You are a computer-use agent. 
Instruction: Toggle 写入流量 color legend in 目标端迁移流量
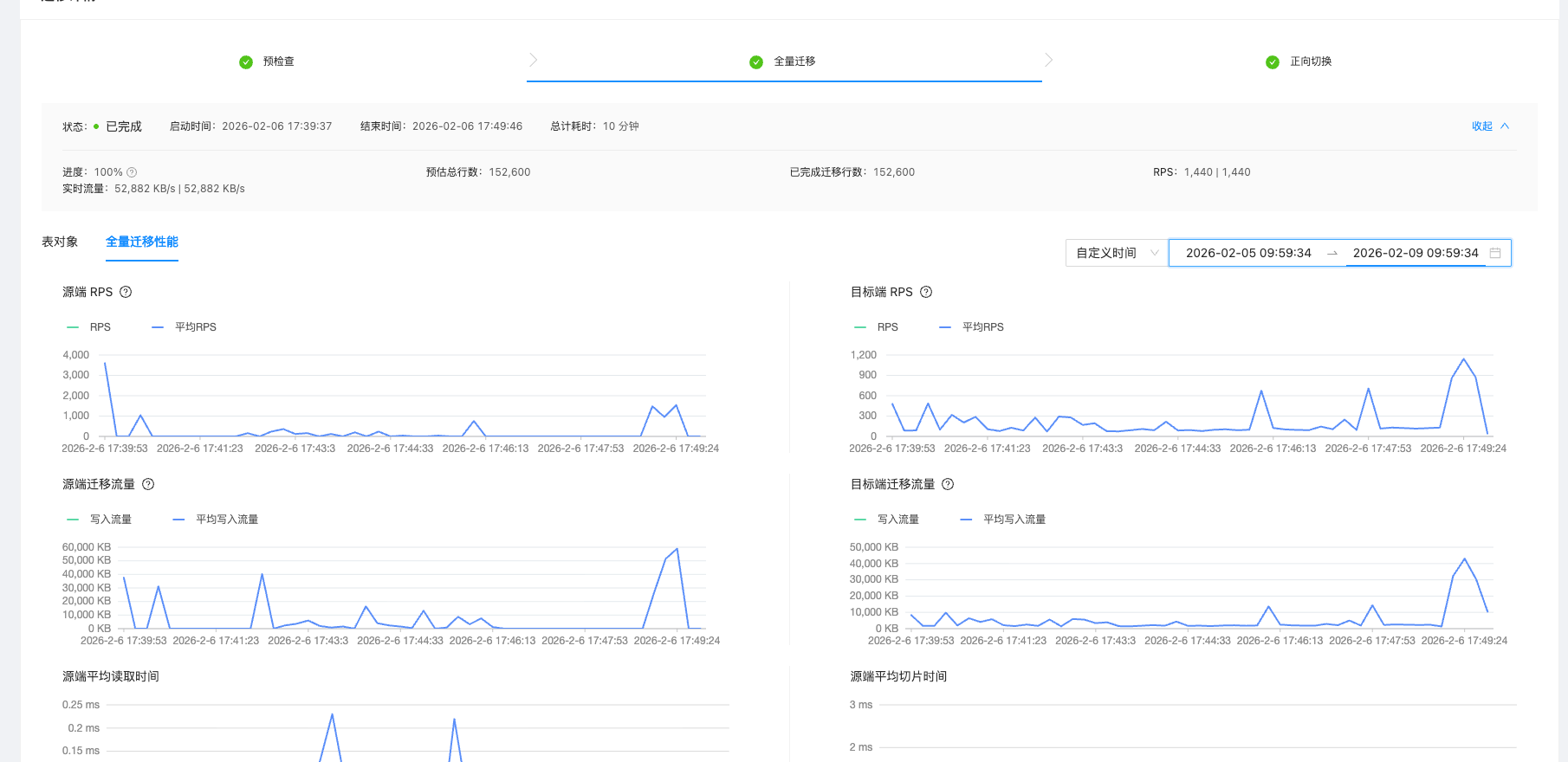[887, 520]
